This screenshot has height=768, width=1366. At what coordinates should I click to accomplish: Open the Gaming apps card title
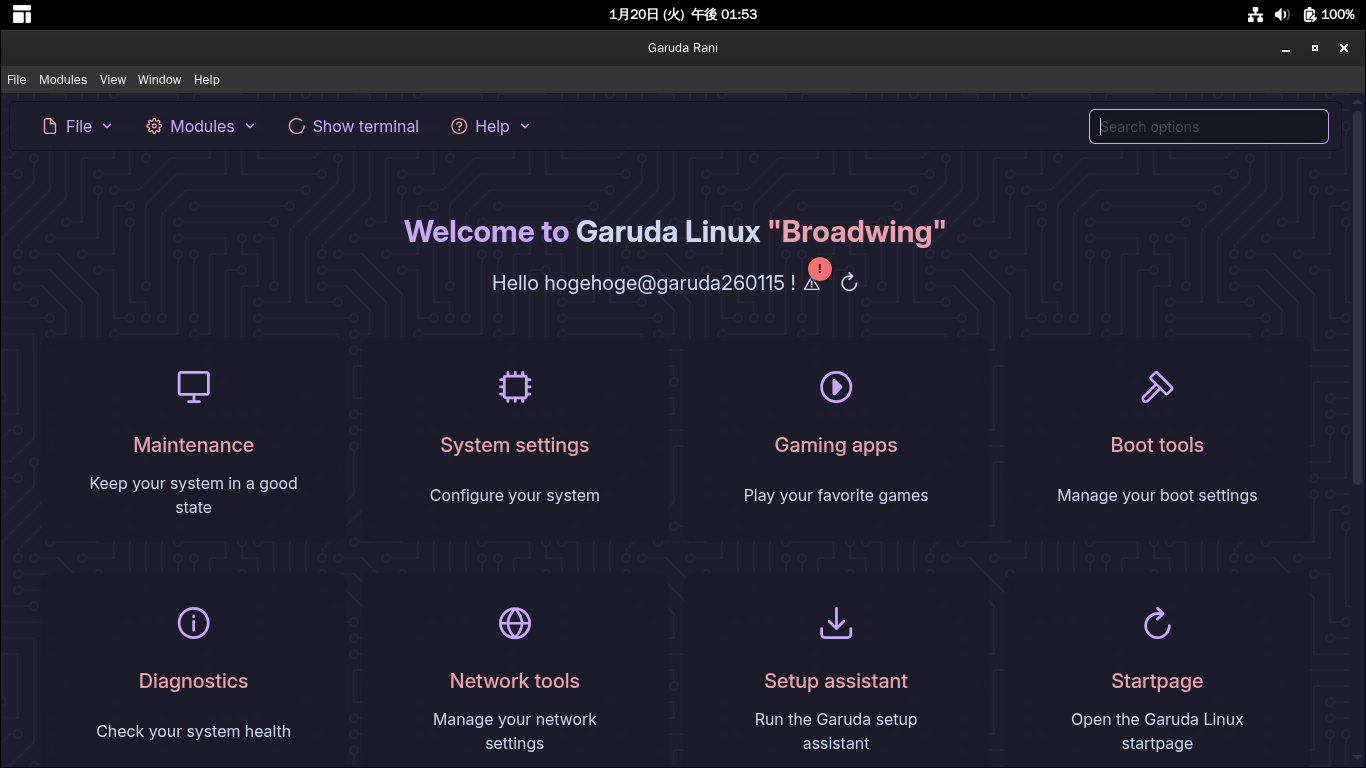click(x=836, y=445)
